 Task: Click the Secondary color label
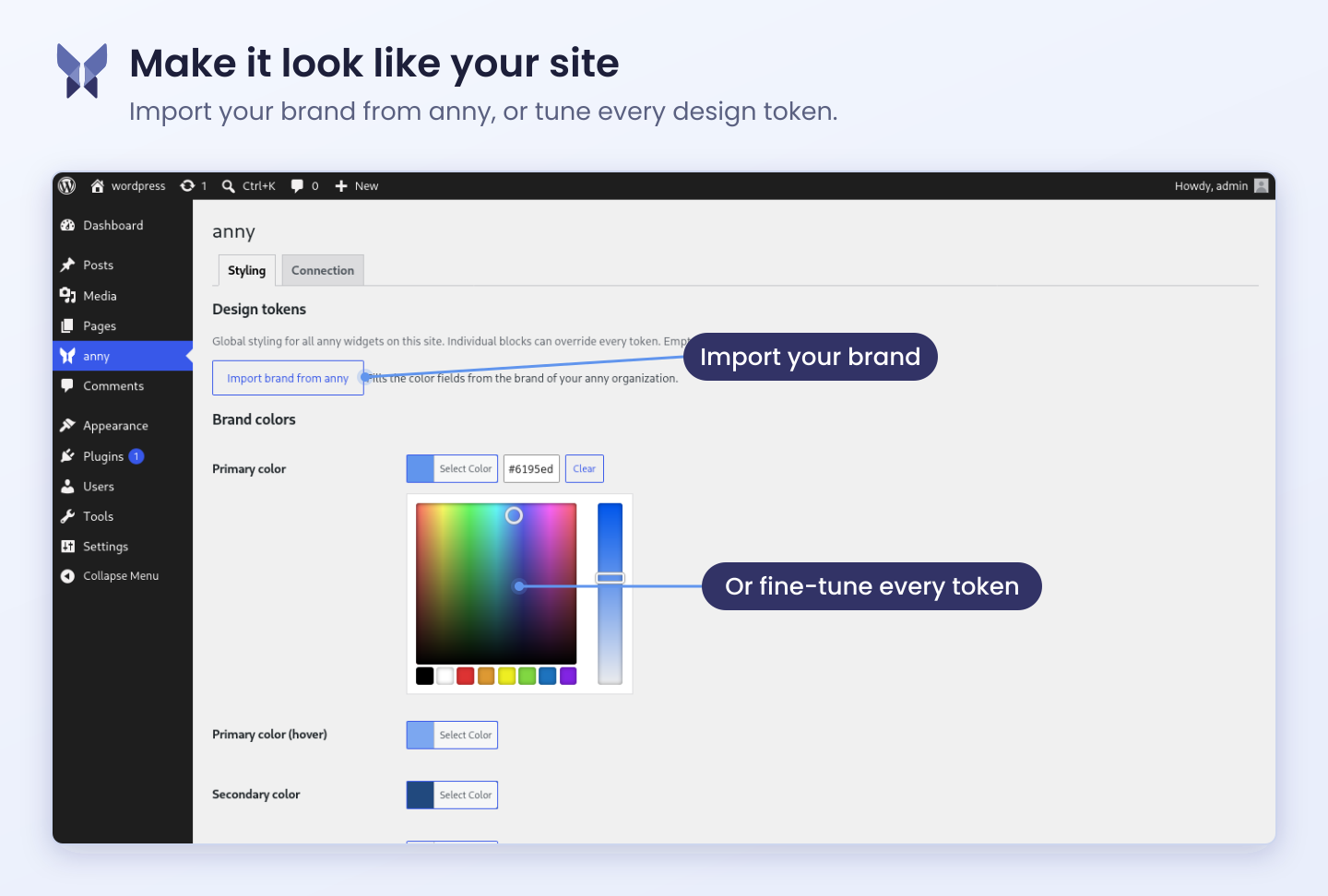[256, 794]
